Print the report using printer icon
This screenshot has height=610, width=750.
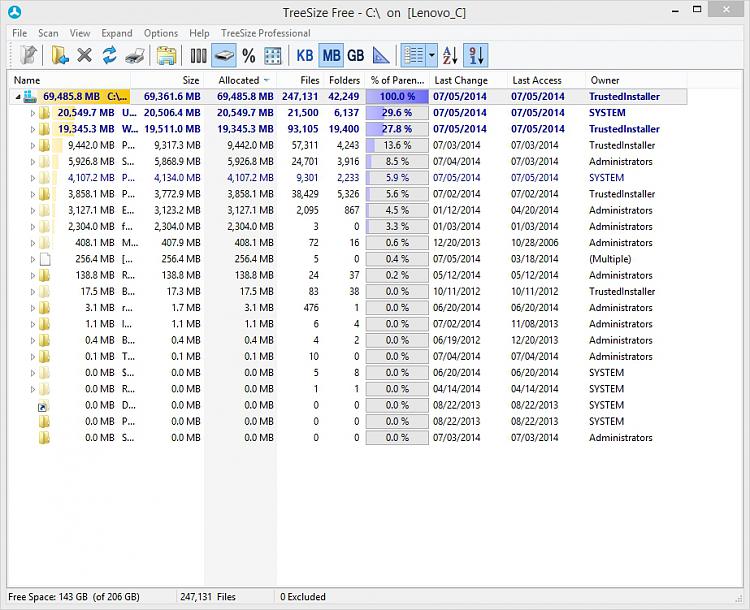click(x=135, y=56)
